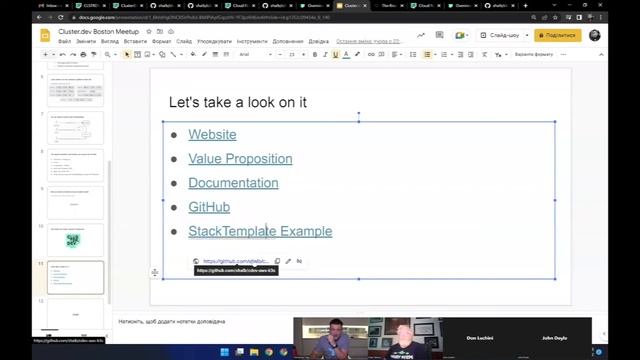This screenshot has width=640, height=360.
Task: Click the border dash icon
Action: [226, 54]
